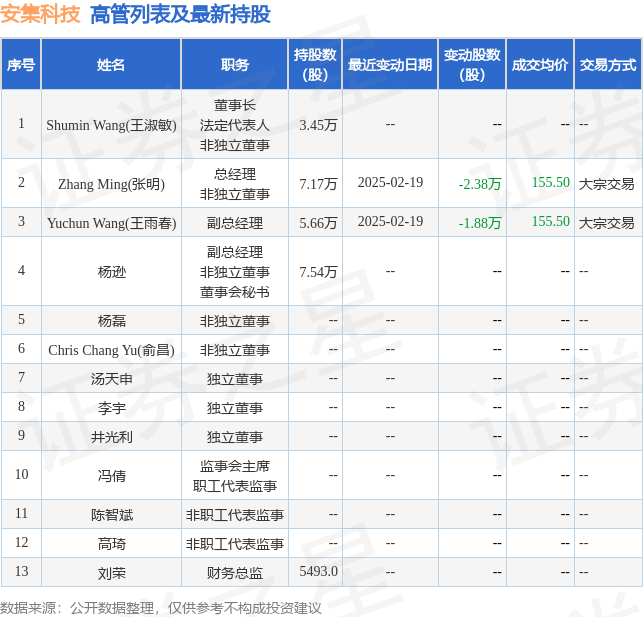
Task: Click the -1.88万 change value
Action: coord(480,223)
